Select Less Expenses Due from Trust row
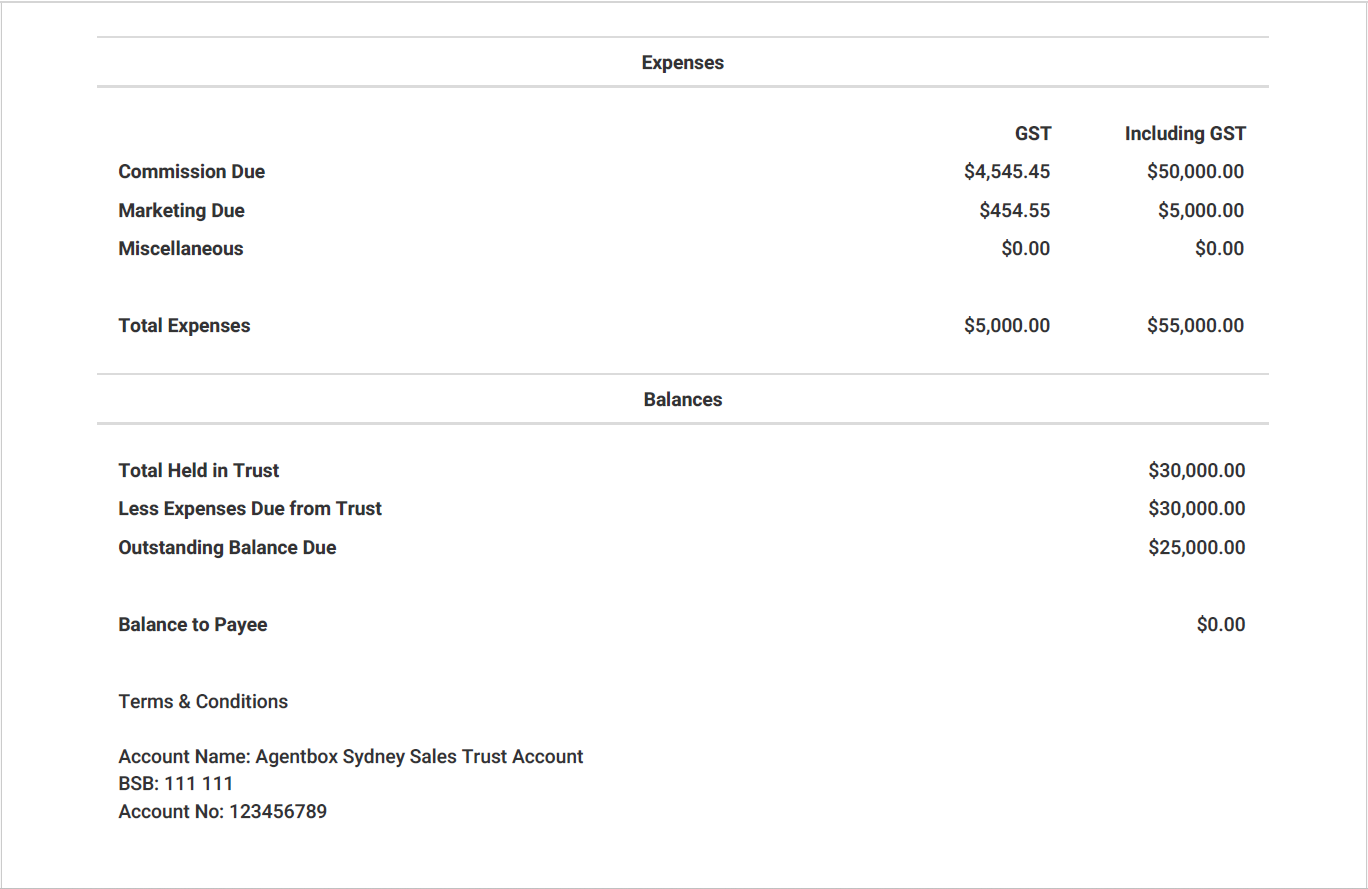 coord(682,509)
